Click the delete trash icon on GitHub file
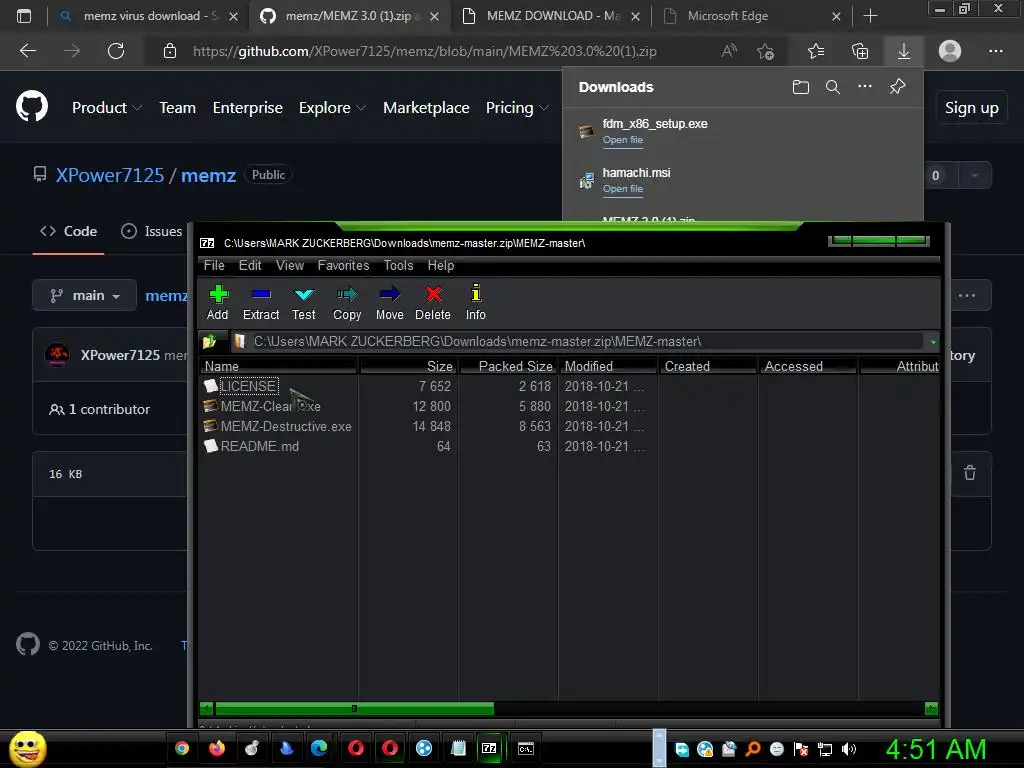1024x768 pixels. click(970, 472)
